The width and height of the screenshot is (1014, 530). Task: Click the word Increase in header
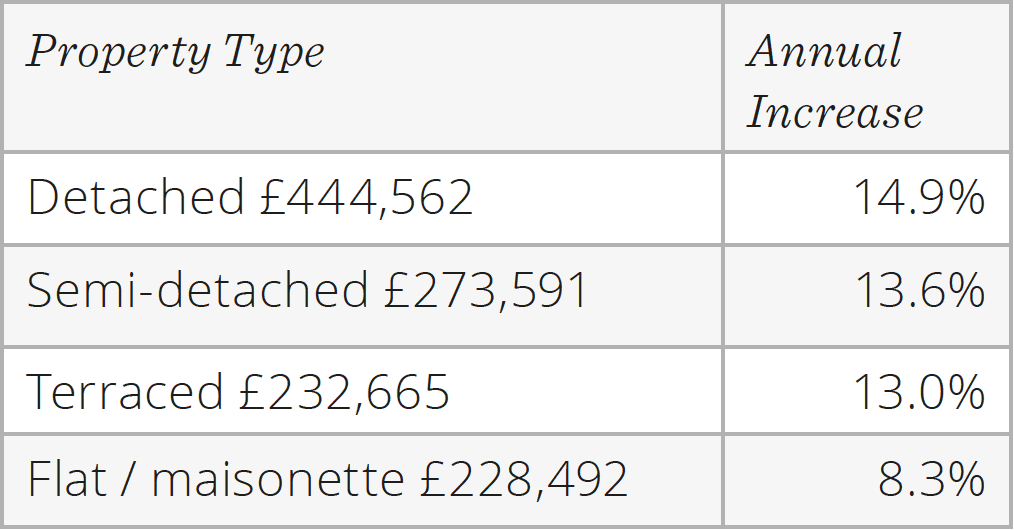(x=835, y=112)
